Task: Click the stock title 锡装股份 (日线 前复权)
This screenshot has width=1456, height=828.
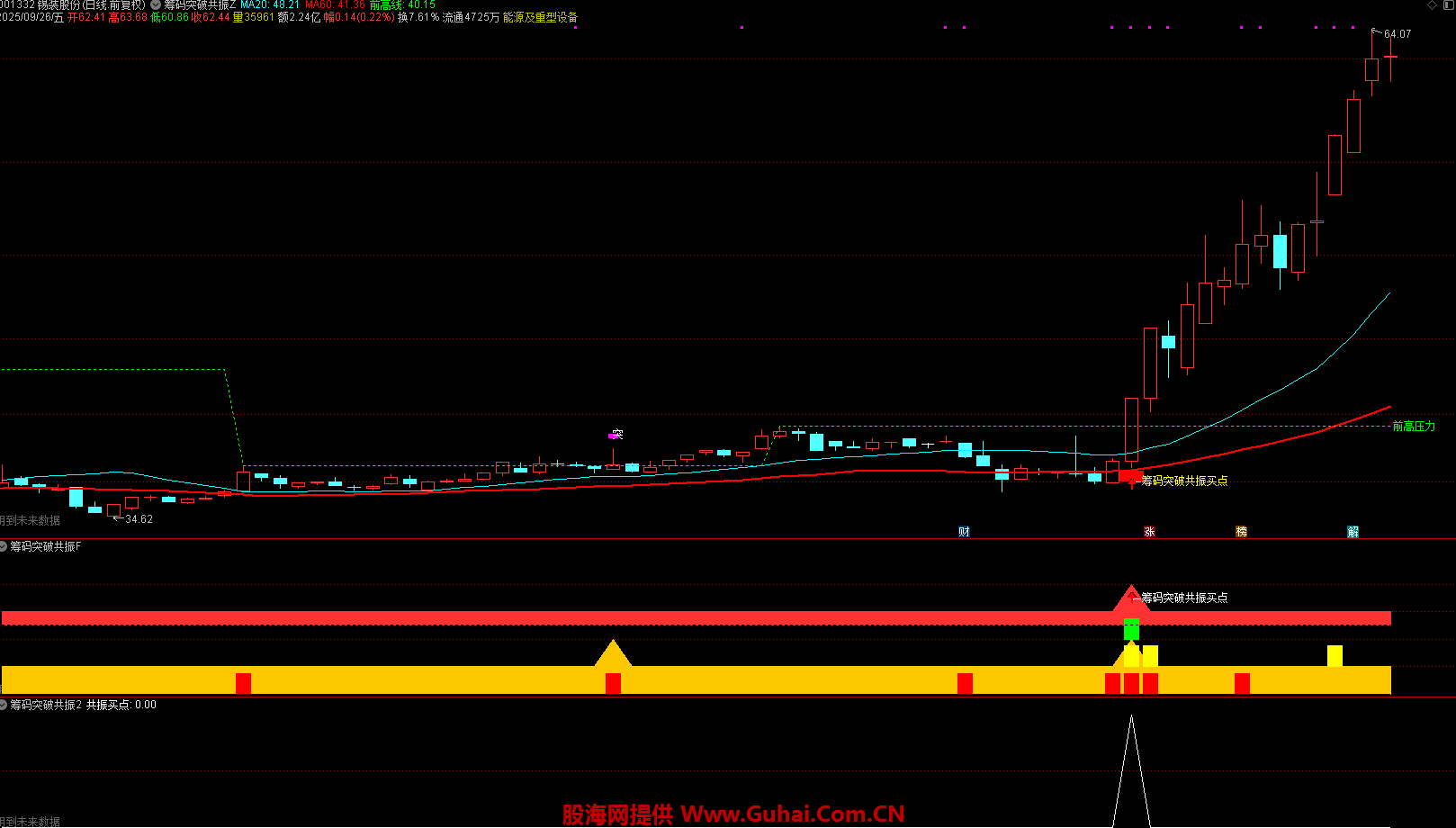Action: 90,5
